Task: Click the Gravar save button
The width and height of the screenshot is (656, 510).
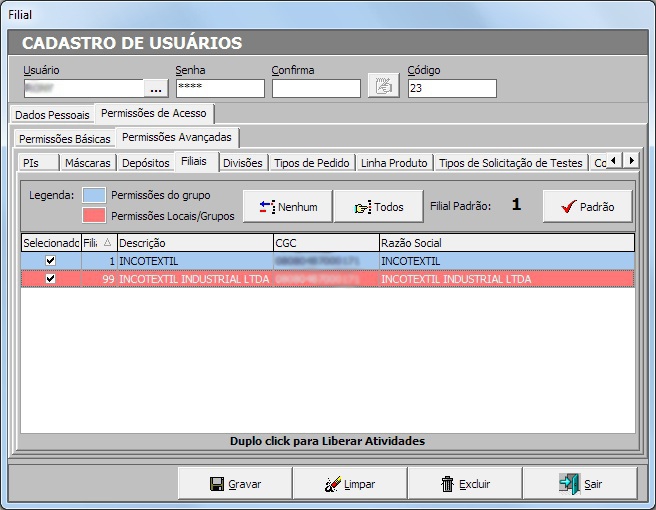Action: (235, 483)
